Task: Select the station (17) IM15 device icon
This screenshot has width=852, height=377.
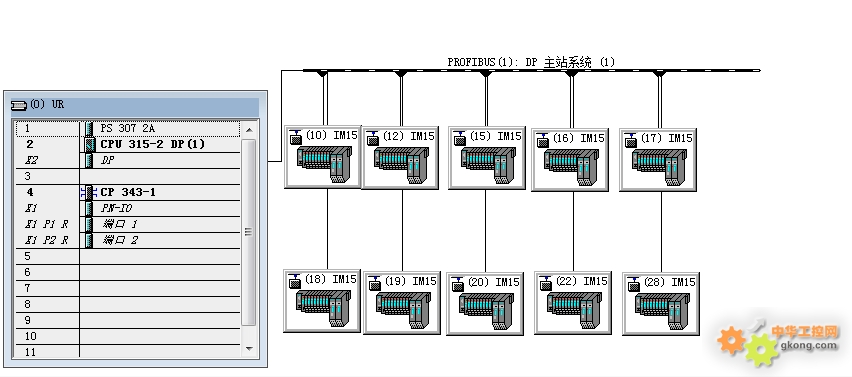Action: pos(658,160)
